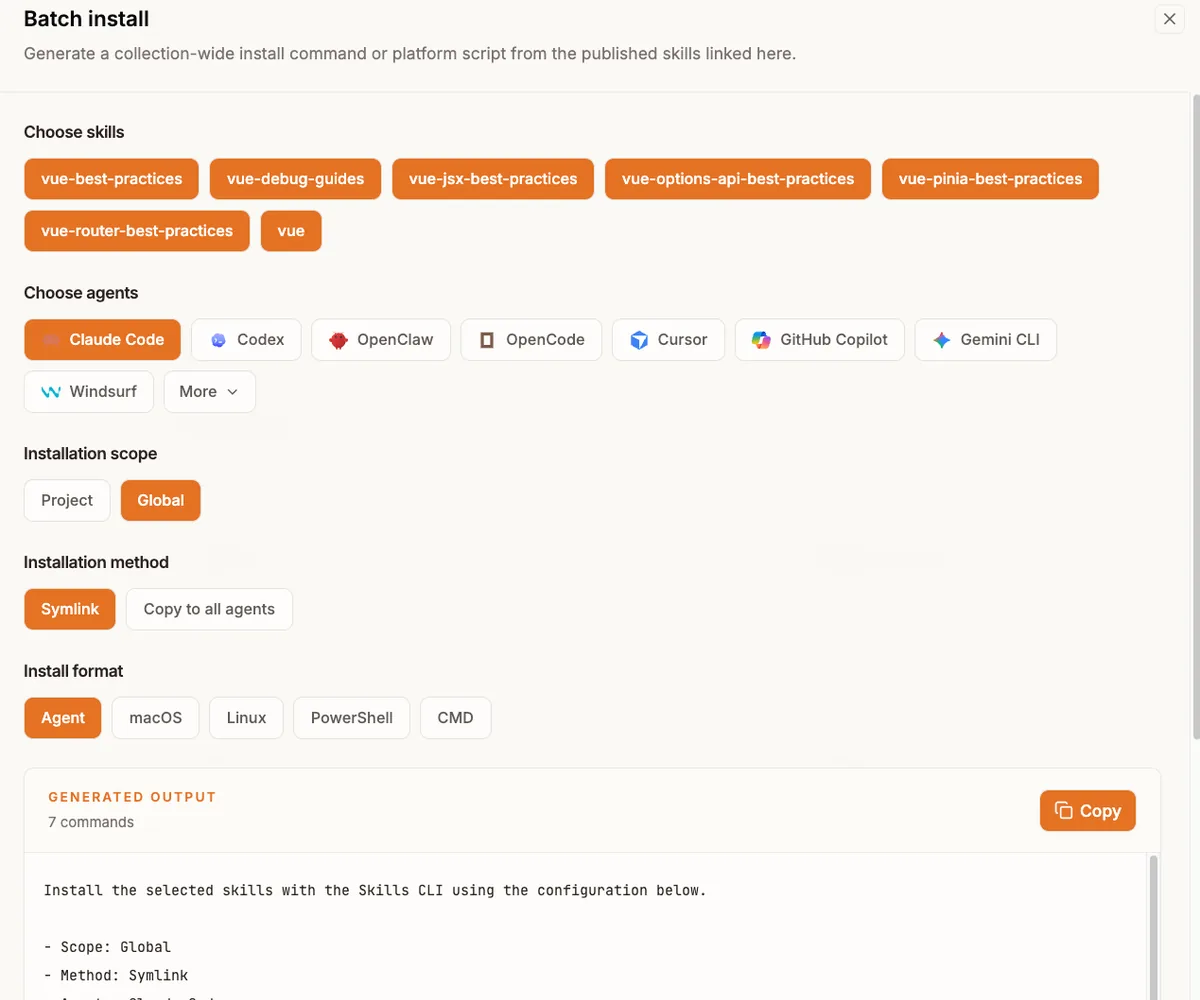Viewport: 1200px width, 1000px height.
Task: Switch install format to macOS
Action: pos(156,718)
